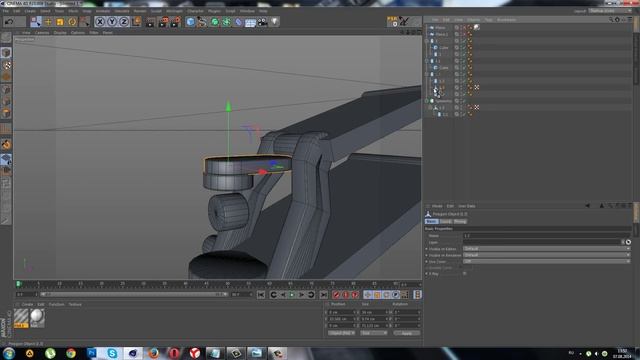The height and width of the screenshot is (360, 640).
Task: Click the Record Active Objects button
Action: (x=336, y=295)
